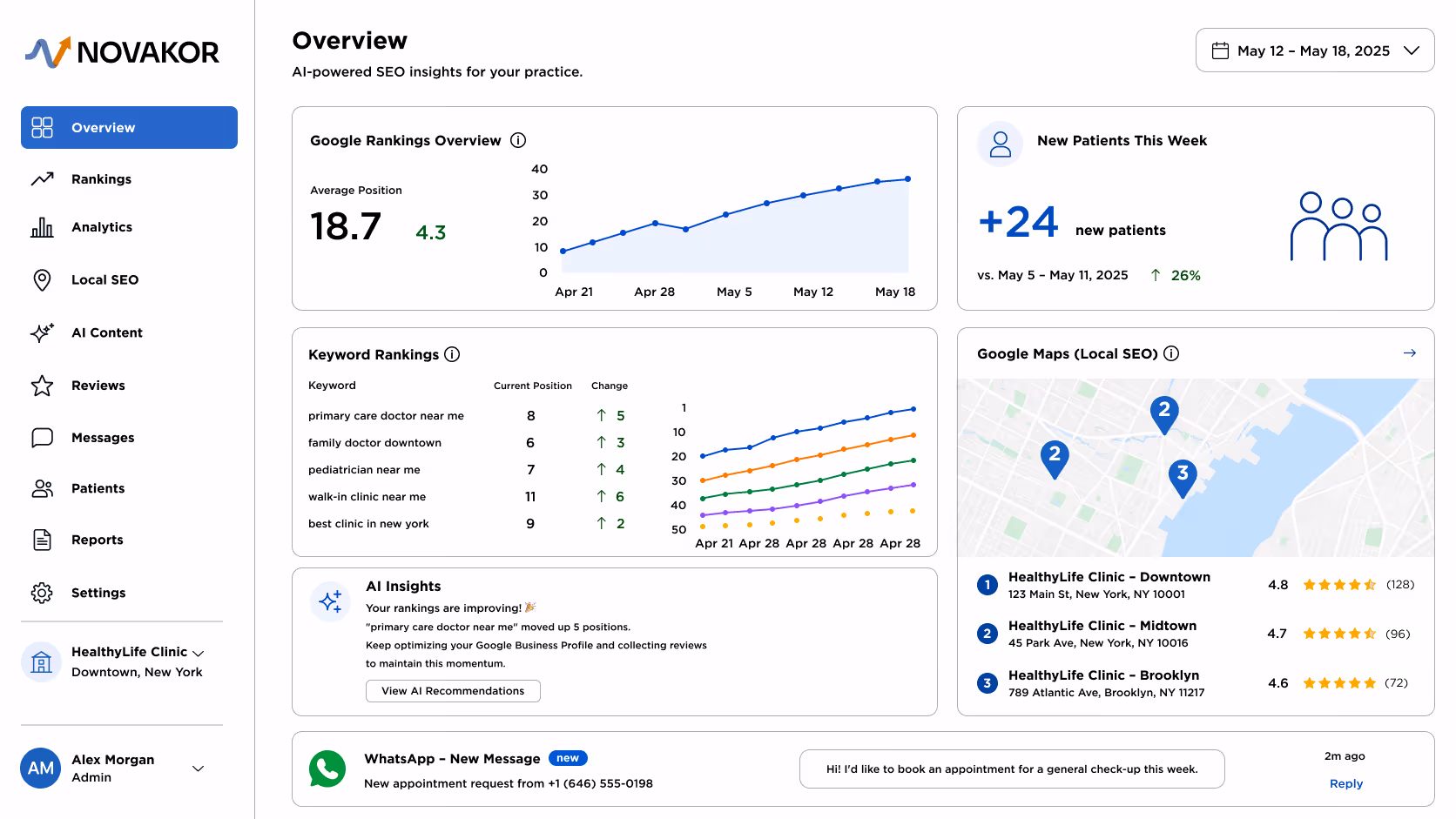Click the 4.3 position change value
1456x819 pixels.
[x=430, y=232]
